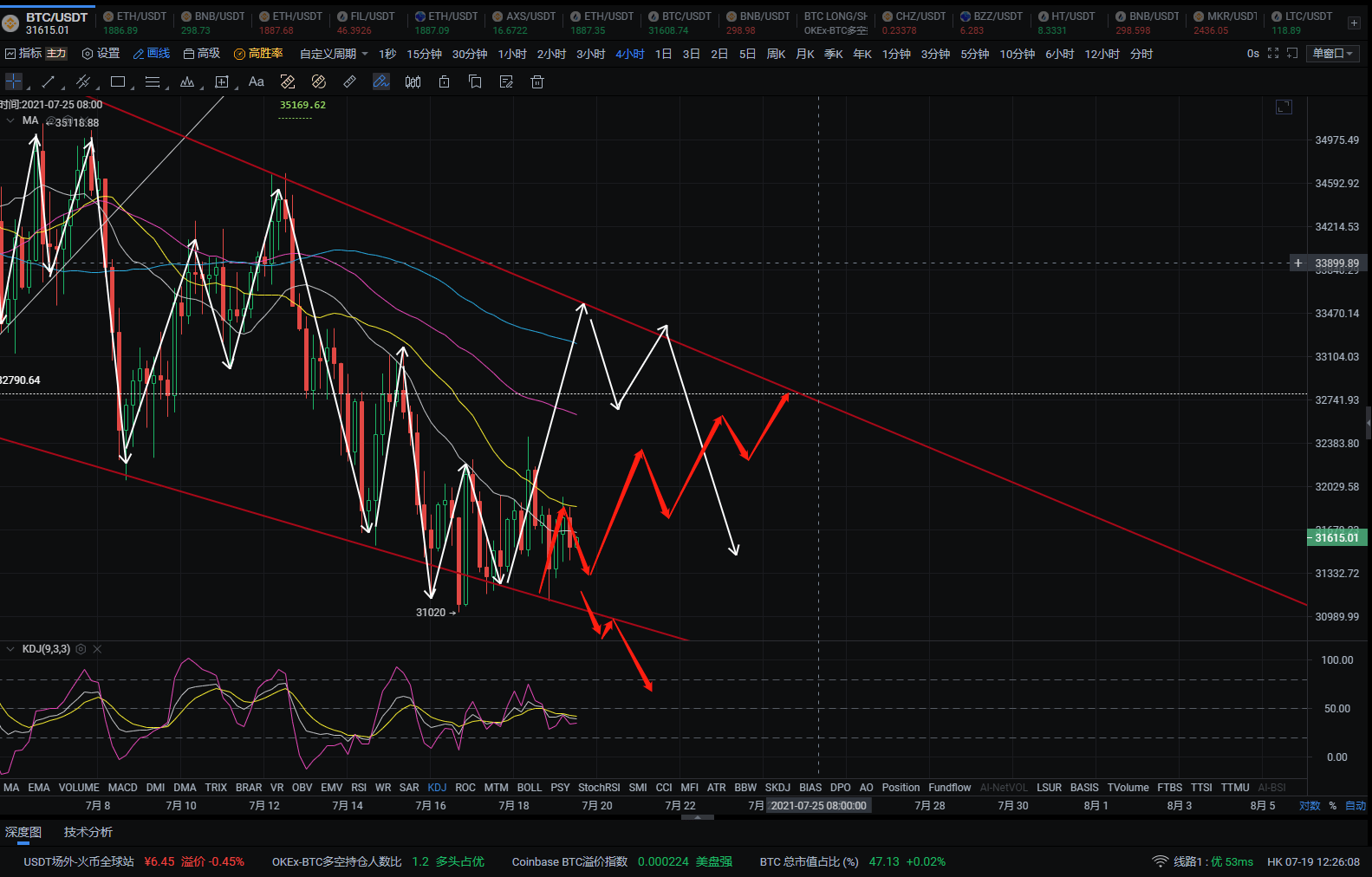Viewport: 1372px width, 877px height.
Task: Open the MKR/USDT symbol tab
Action: (1225, 23)
